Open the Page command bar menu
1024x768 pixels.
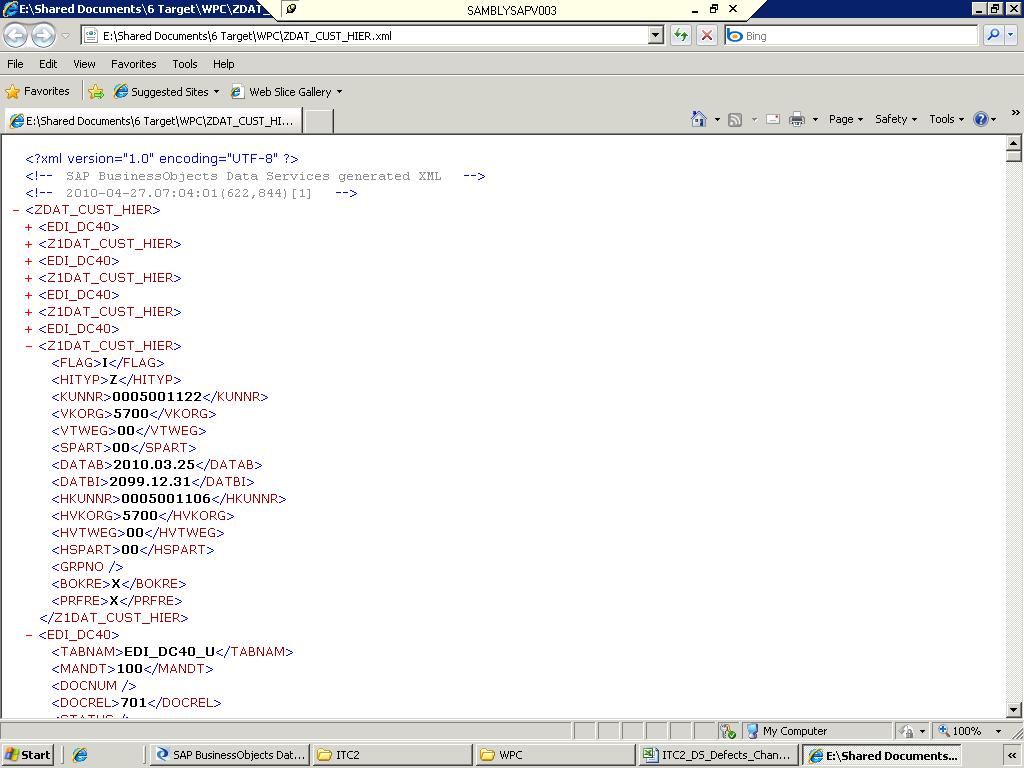(846, 119)
